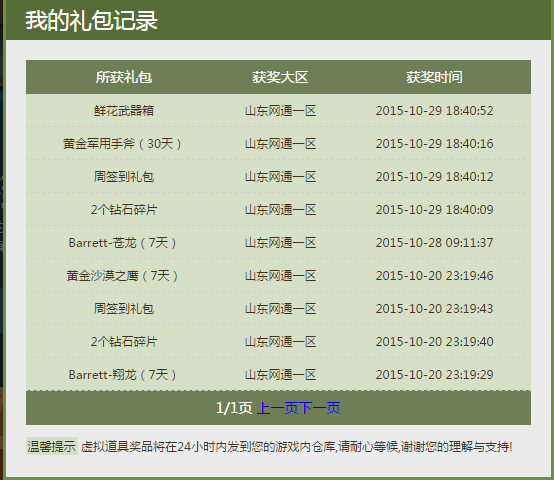
Task: Select 周签到礼包 in the 23:19:43 row
Action: tap(124, 309)
